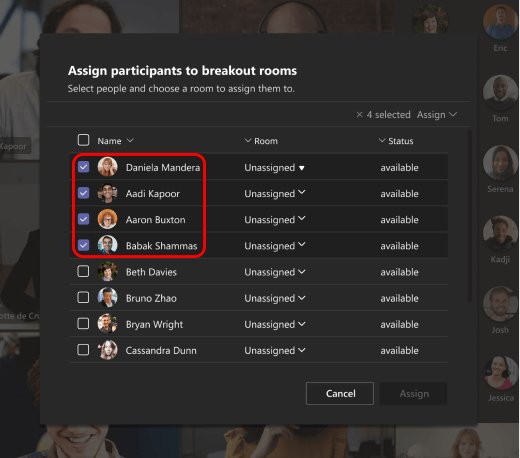Click Aadi Kapoor's avatar
The width and height of the screenshot is (520, 458).
[x=107, y=193]
